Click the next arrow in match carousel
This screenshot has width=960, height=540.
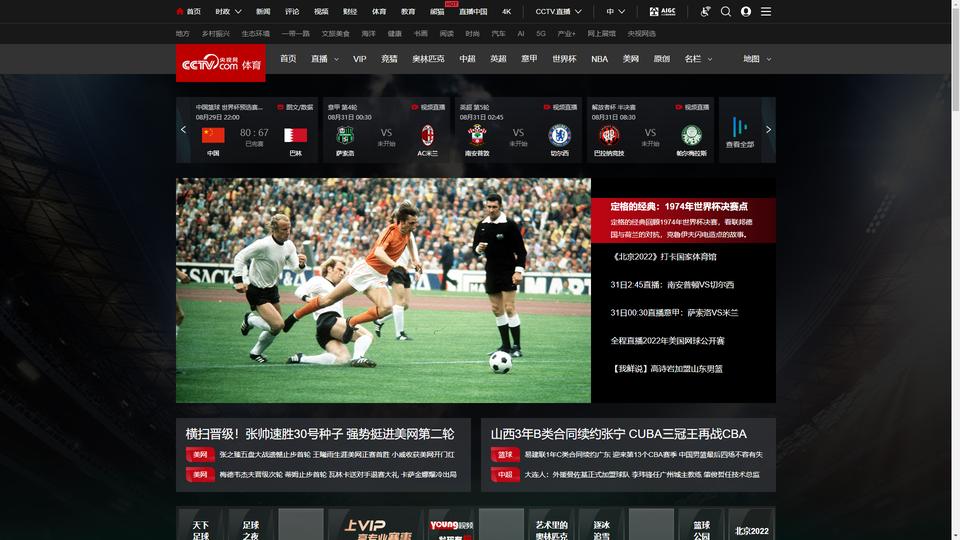tap(768, 130)
